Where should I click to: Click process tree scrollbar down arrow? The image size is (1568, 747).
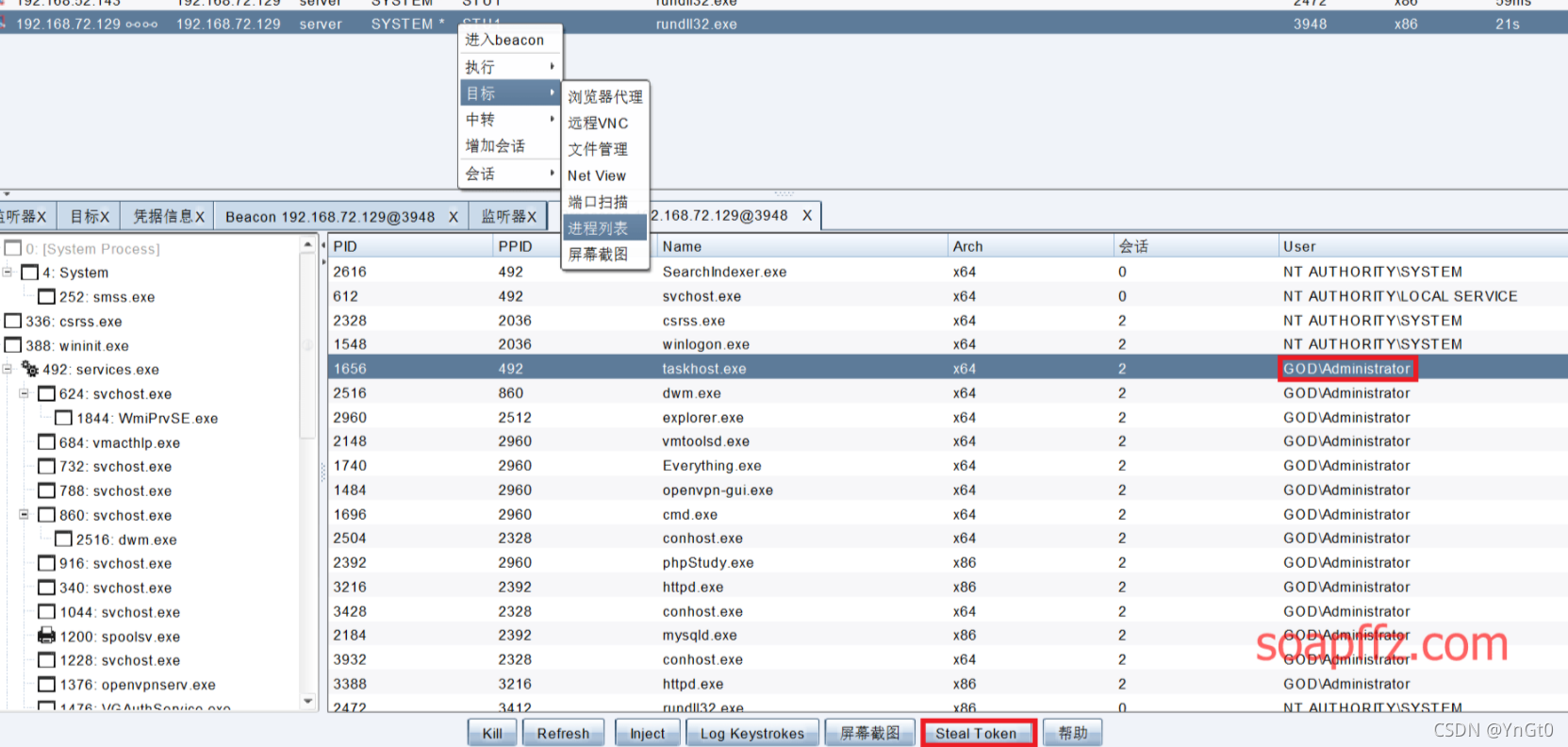[307, 701]
